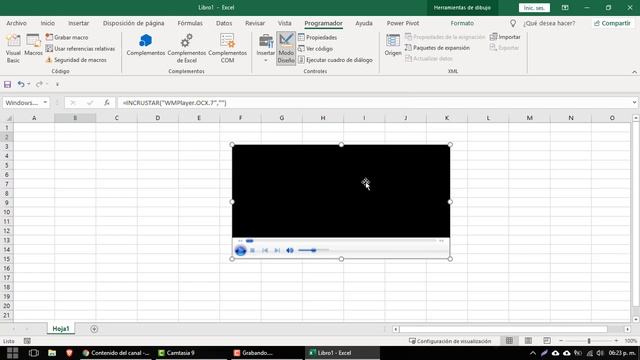Image resolution: width=640 pixels, height=360 pixels.
Task: Click Ver código
Action: coord(315,49)
